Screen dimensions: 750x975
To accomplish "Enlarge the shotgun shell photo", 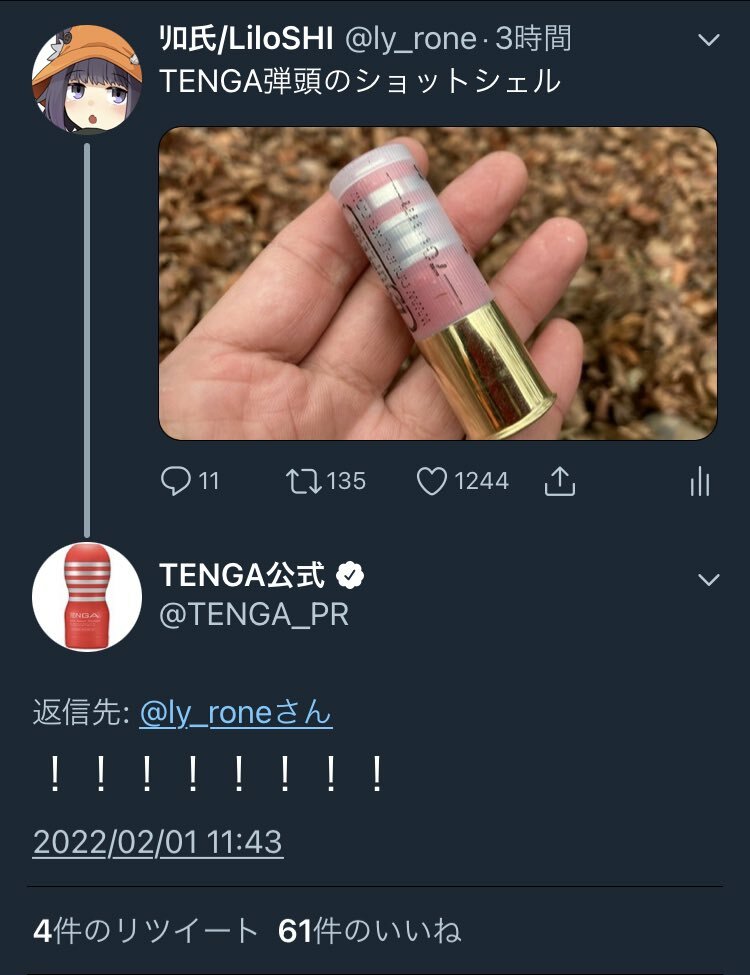I will coord(438,284).
